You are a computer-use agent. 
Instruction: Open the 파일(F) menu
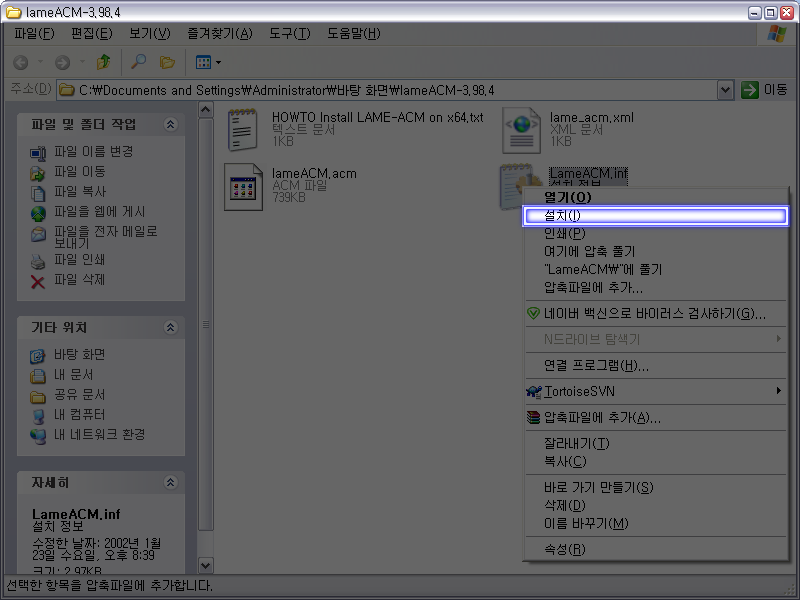click(x=34, y=34)
